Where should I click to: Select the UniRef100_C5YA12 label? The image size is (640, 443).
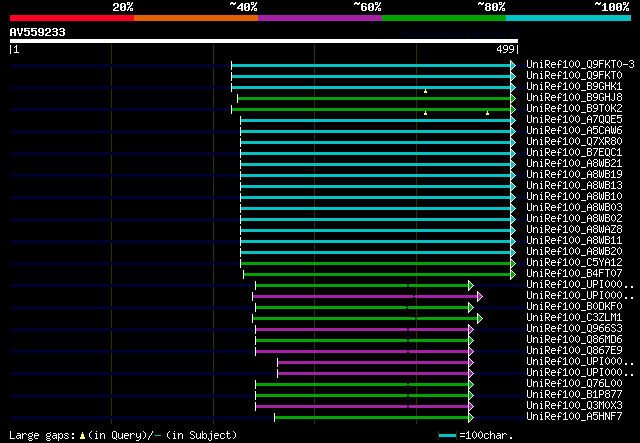point(574,263)
